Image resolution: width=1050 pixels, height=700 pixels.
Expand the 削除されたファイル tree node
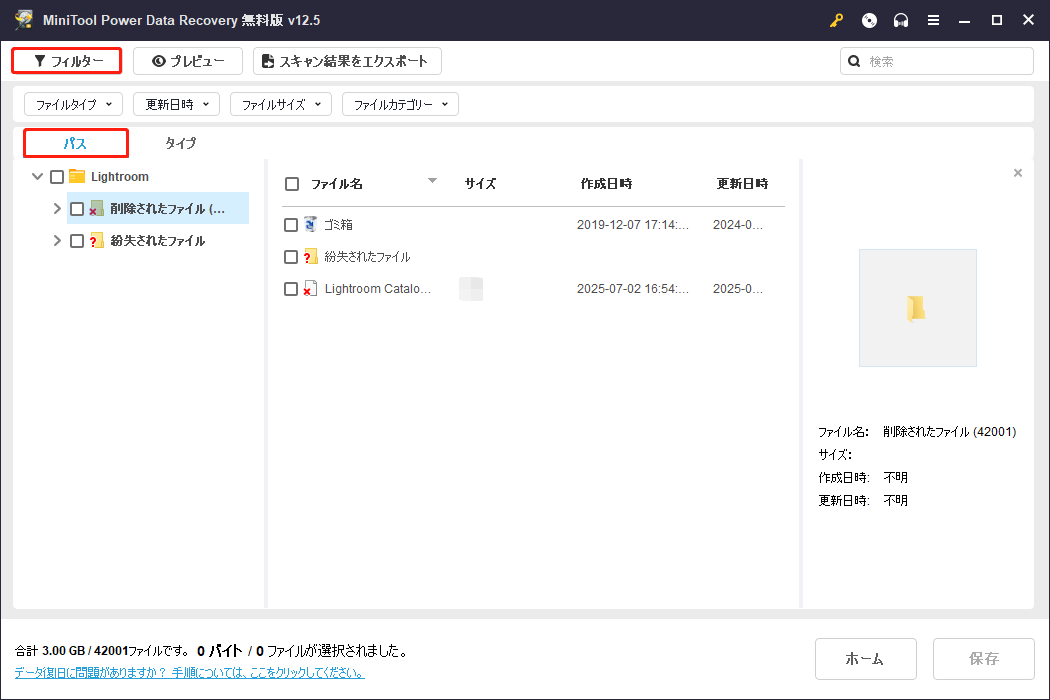(x=57, y=209)
